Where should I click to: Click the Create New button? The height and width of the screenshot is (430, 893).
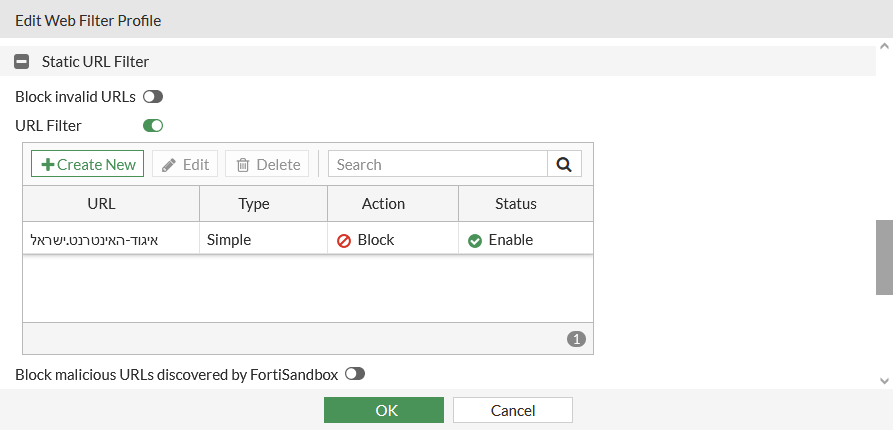pos(88,165)
